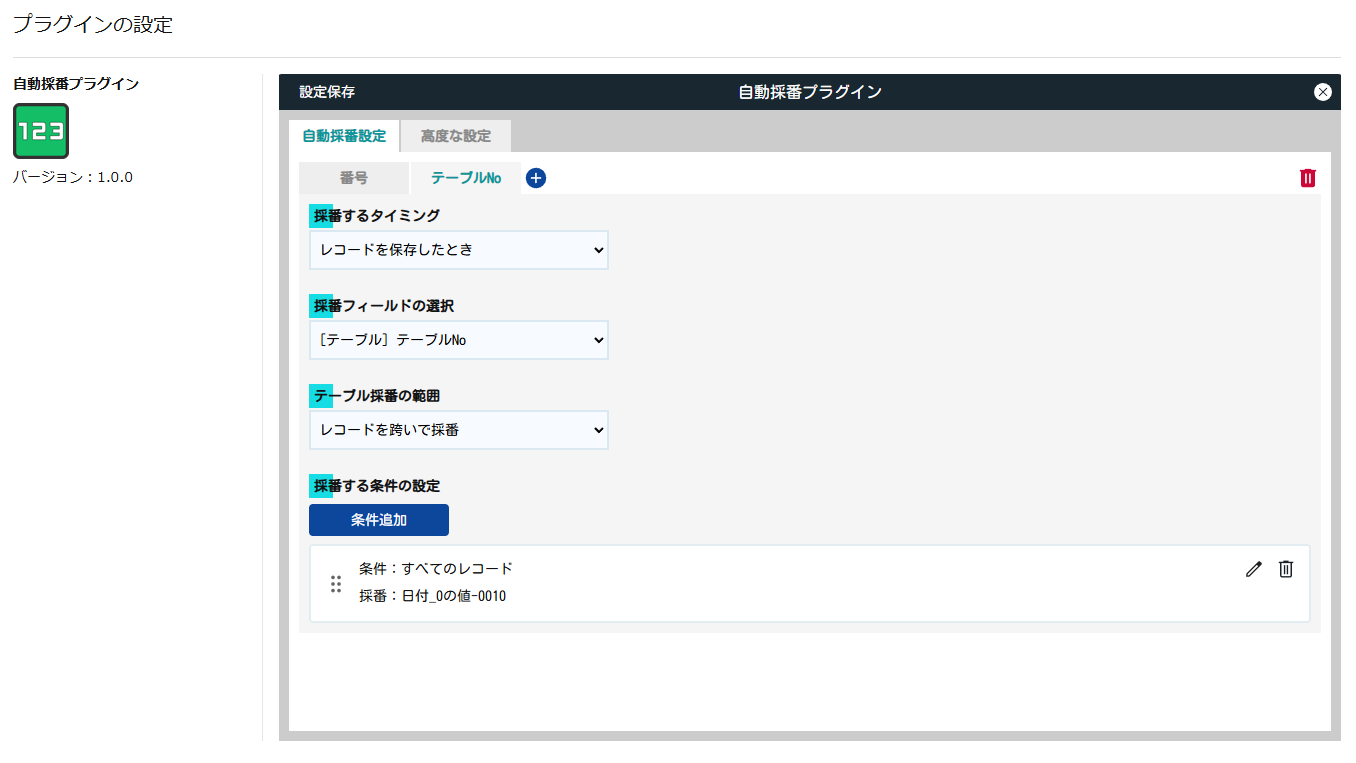
Task: Click the 採番 highlighted label icon above timing dropdown
Action: point(319,215)
